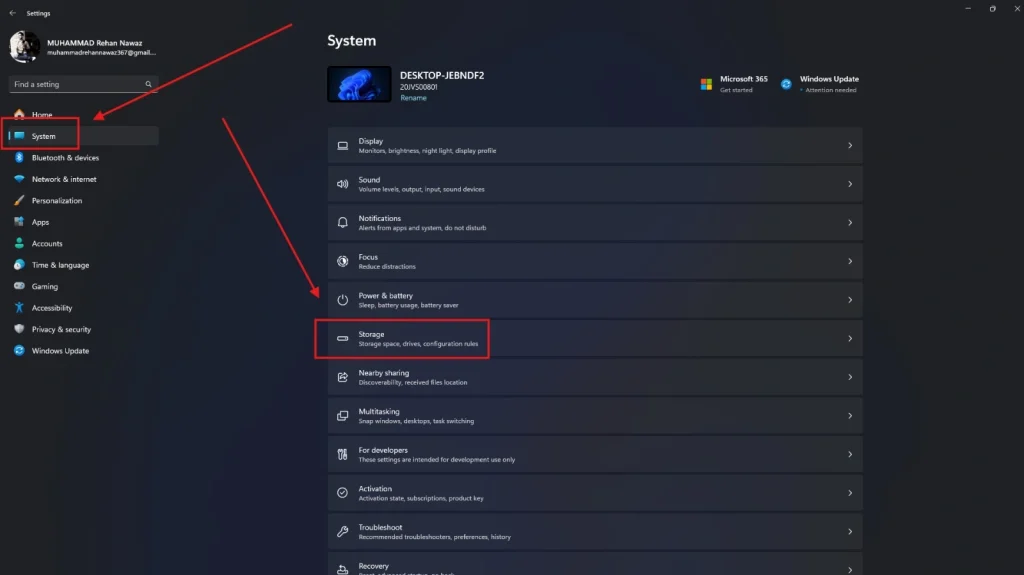Open the Recovery settings row
This screenshot has width=1024, height=575.
[595, 564]
